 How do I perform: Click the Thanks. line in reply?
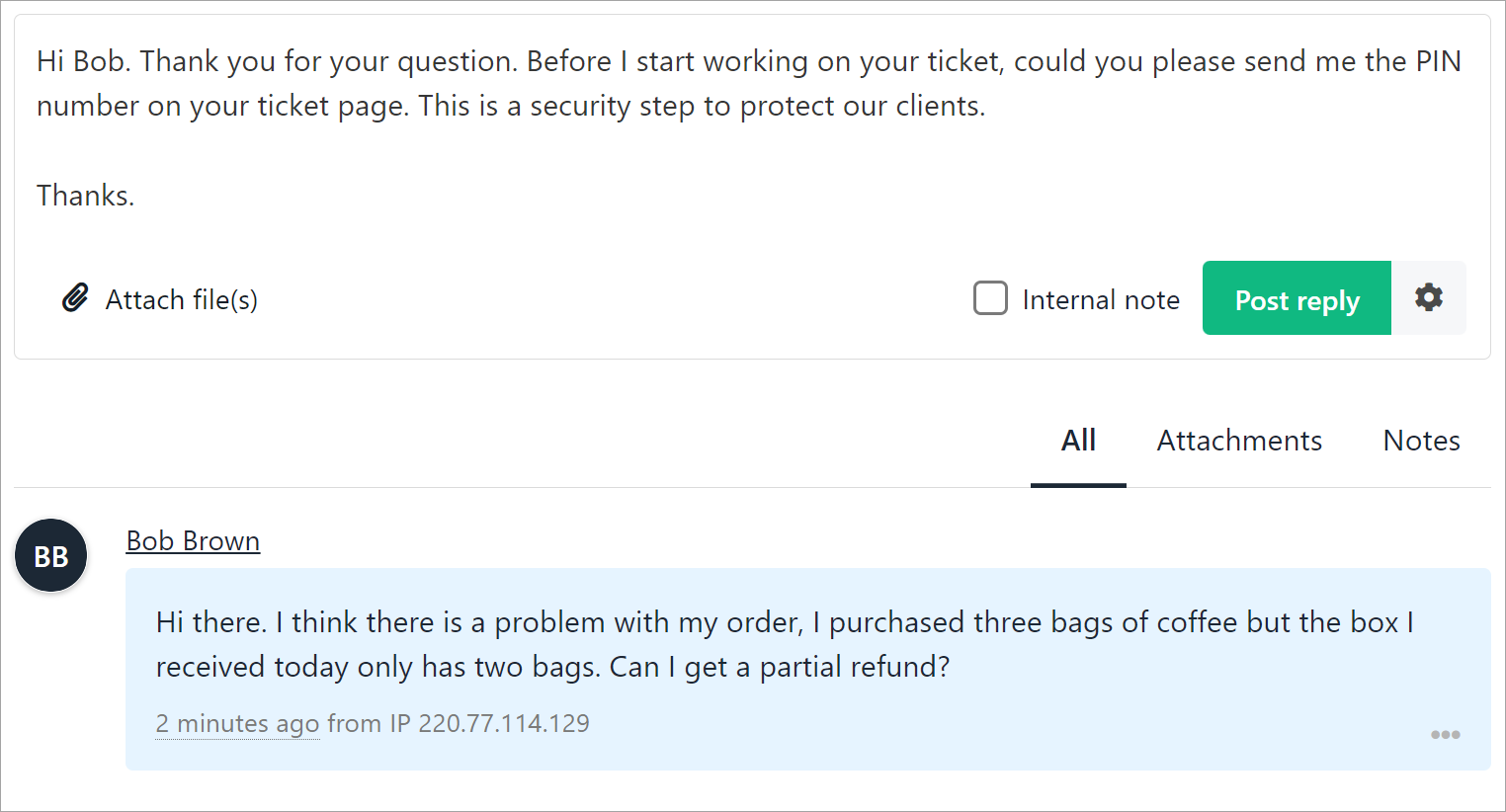click(x=86, y=196)
